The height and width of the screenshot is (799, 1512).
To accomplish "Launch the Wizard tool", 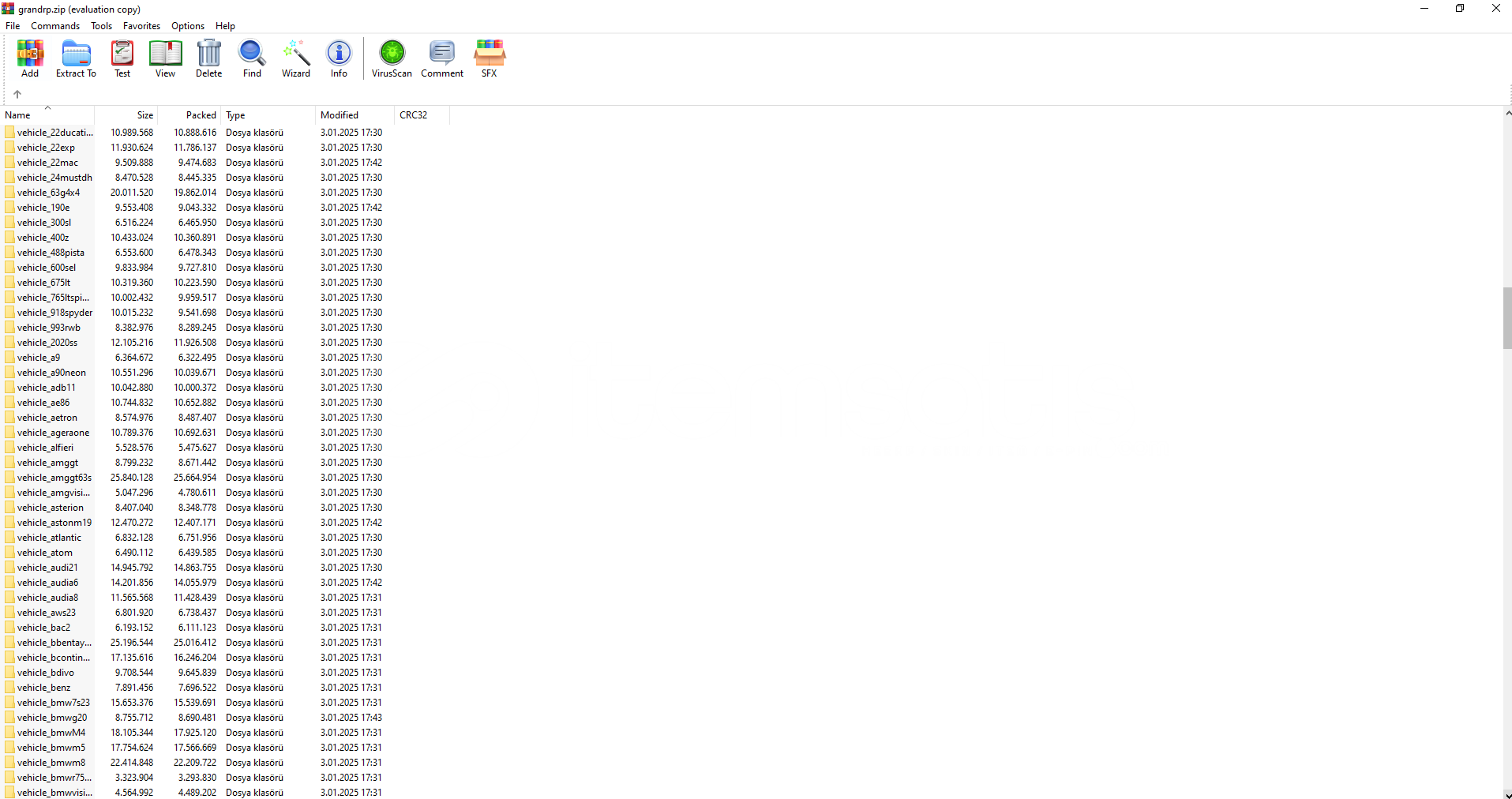I will [x=296, y=58].
